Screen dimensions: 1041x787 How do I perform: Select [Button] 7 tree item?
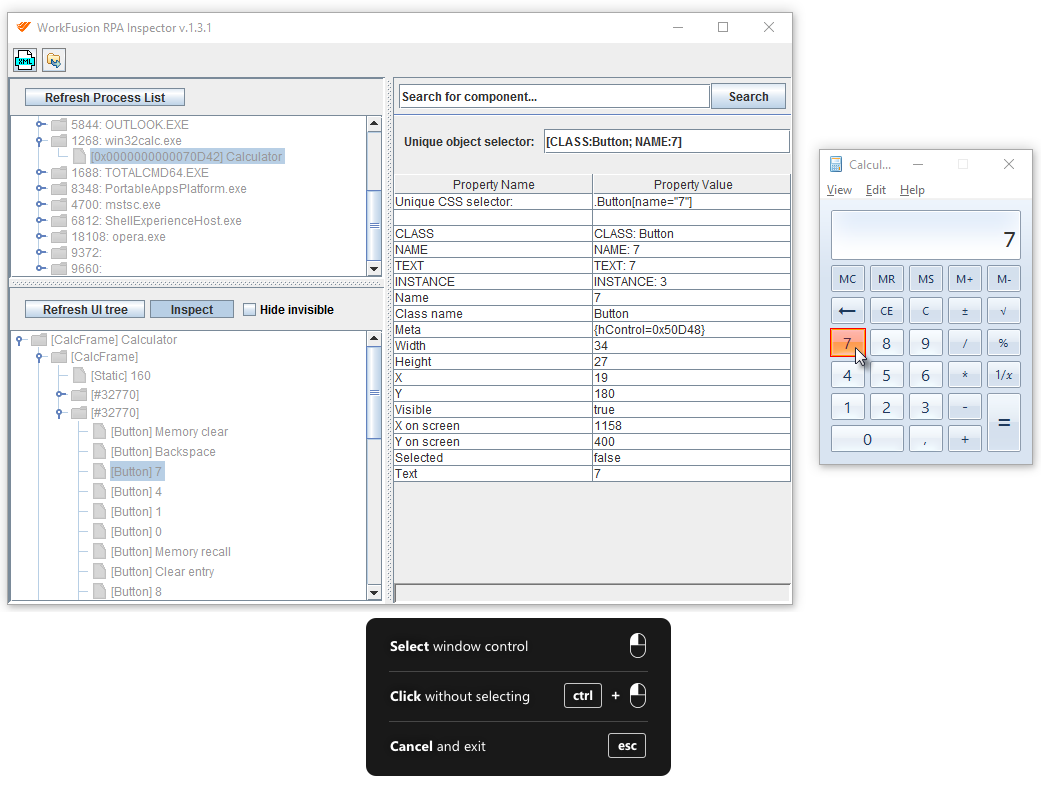click(x=137, y=472)
